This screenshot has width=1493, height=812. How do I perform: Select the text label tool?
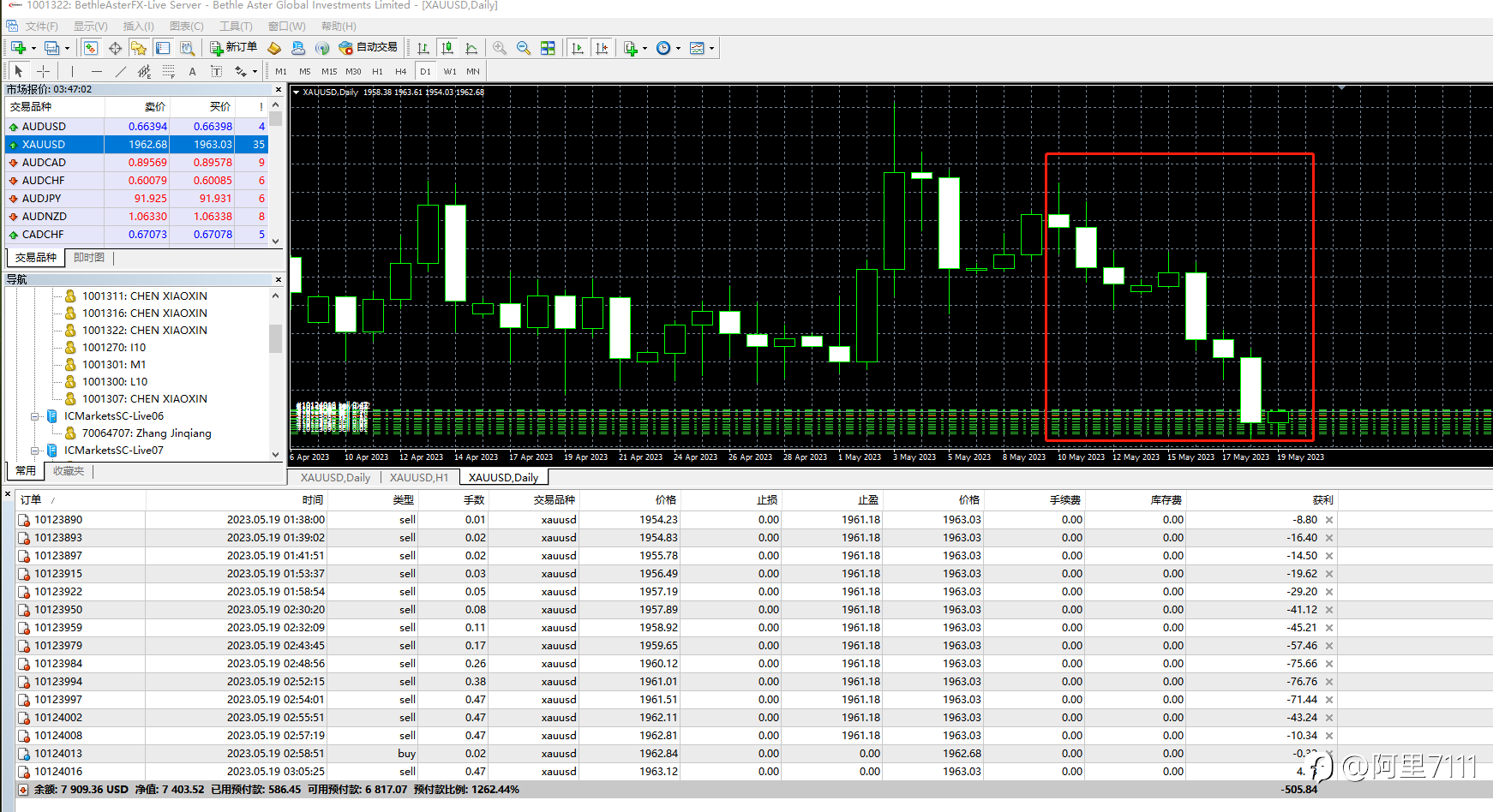216,71
